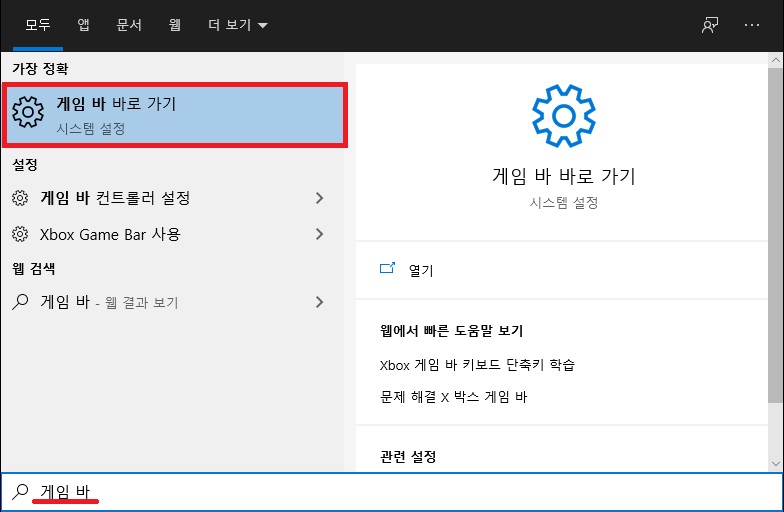Select the 모두 tab
This screenshot has width=784, height=512.
[38, 24]
